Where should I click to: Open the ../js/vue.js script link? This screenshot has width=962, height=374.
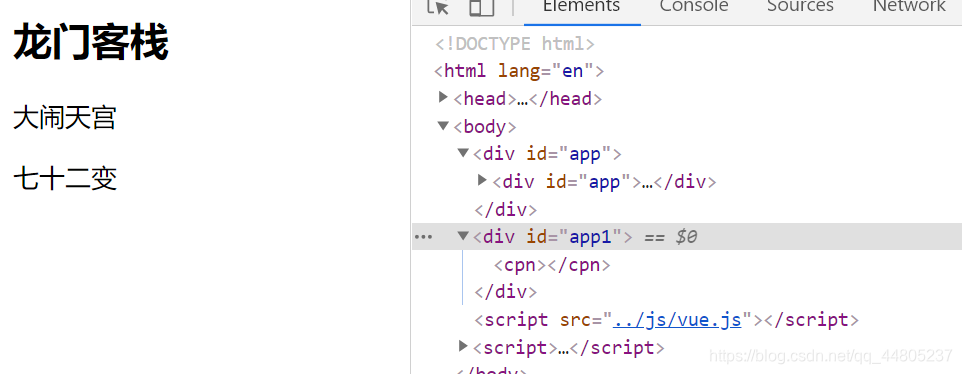click(x=677, y=319)
